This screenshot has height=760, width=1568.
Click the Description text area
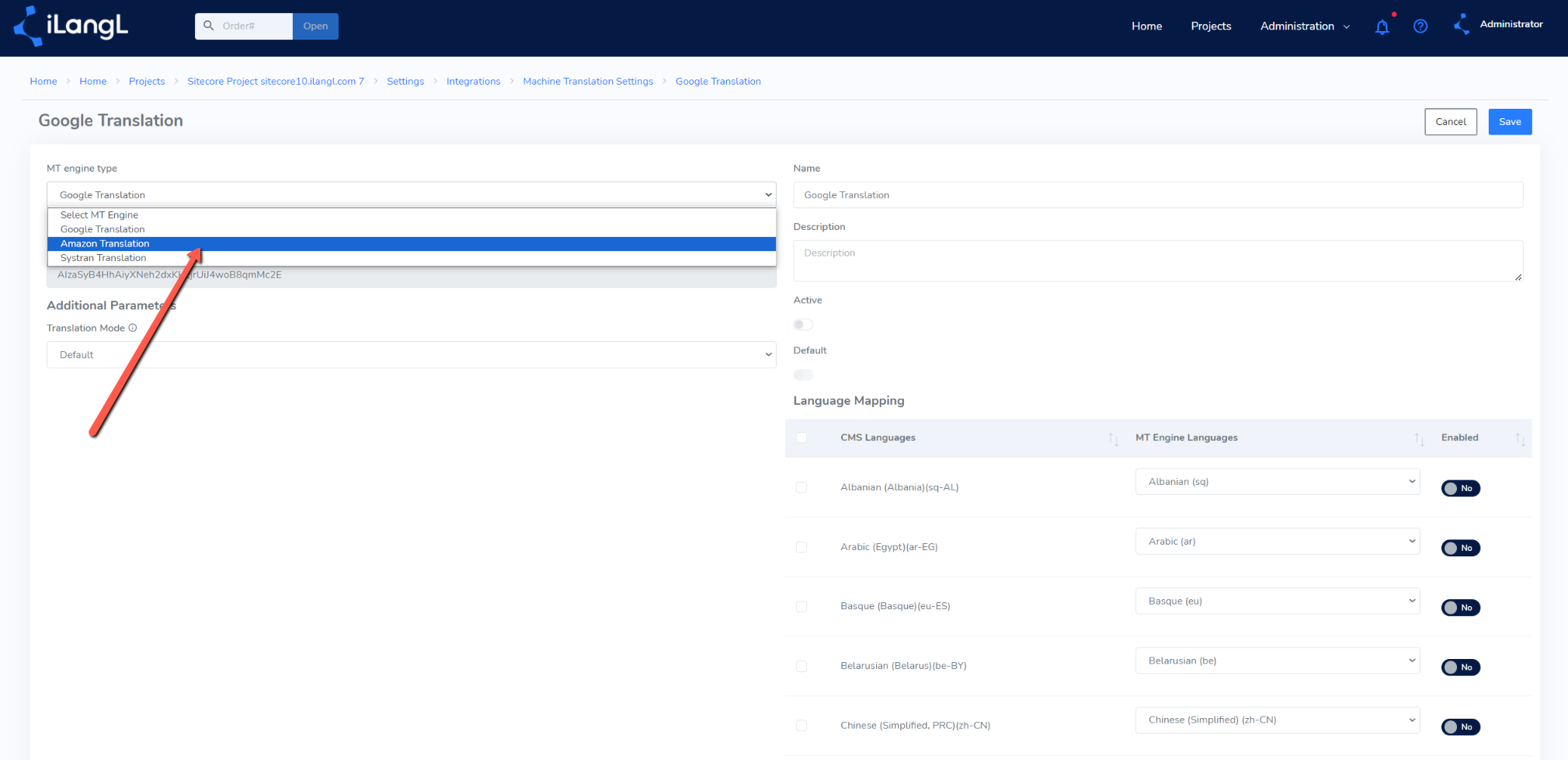coord(1158,261)
